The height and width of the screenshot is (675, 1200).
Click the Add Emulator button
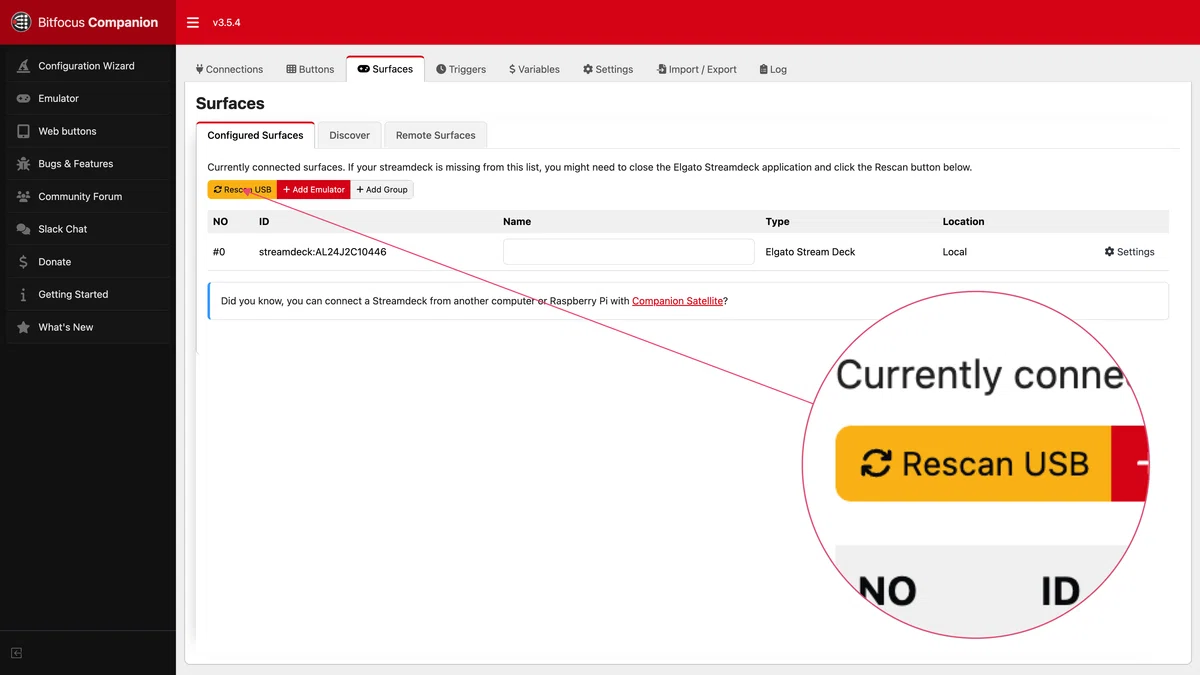(x=314, y=189)
